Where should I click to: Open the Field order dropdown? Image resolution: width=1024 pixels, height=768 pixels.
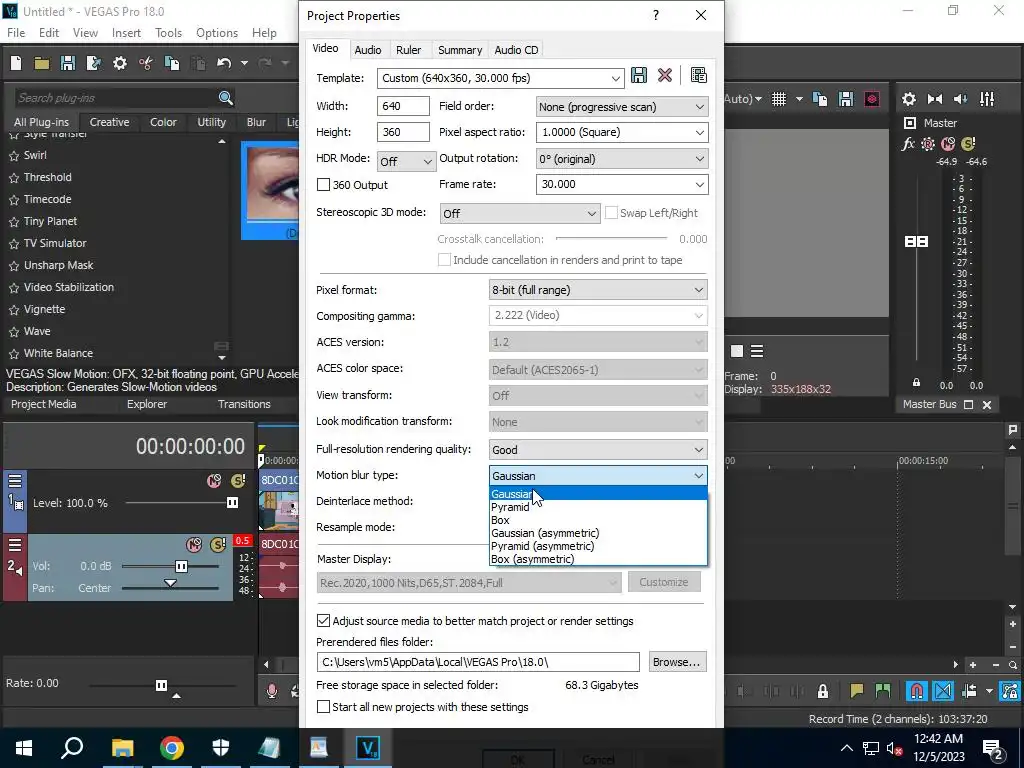tap(699, 106)
